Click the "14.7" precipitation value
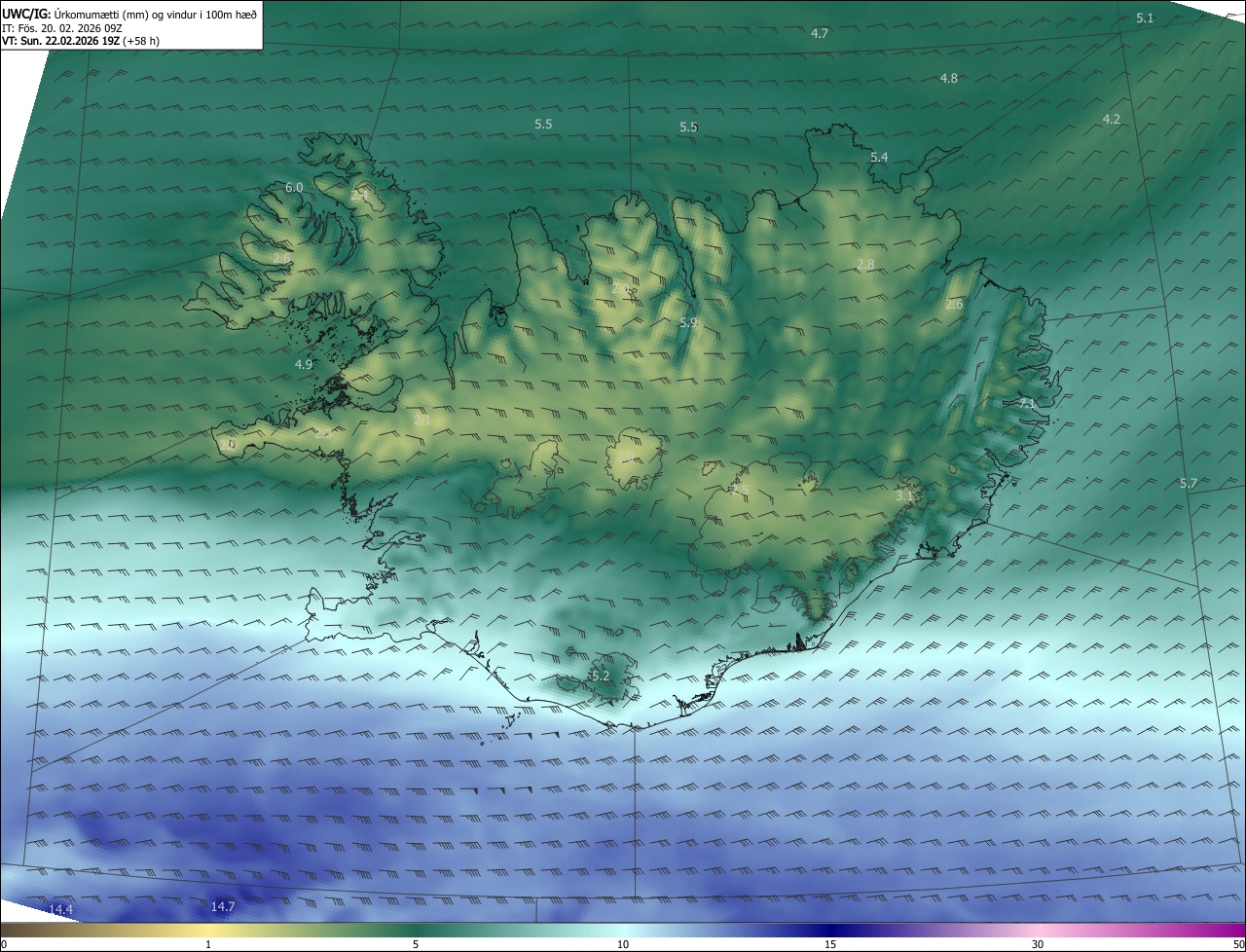 pyautogui.click(x=223, y=906)
